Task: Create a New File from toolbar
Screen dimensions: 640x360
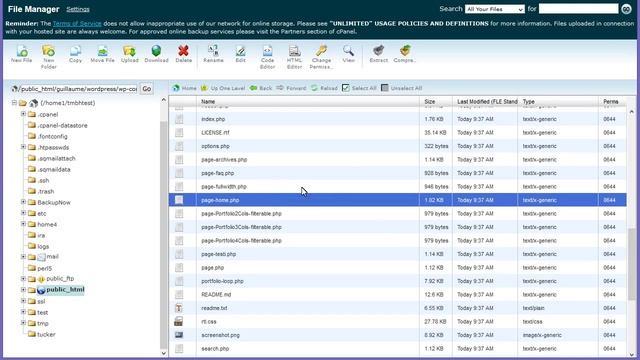Action: pyautogui.click(x=22, y=54)
